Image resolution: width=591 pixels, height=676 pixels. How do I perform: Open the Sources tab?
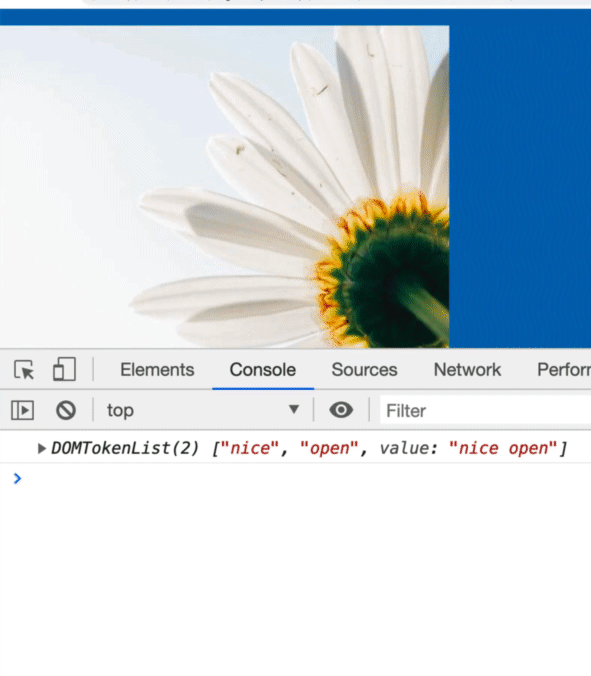(364, 370)
